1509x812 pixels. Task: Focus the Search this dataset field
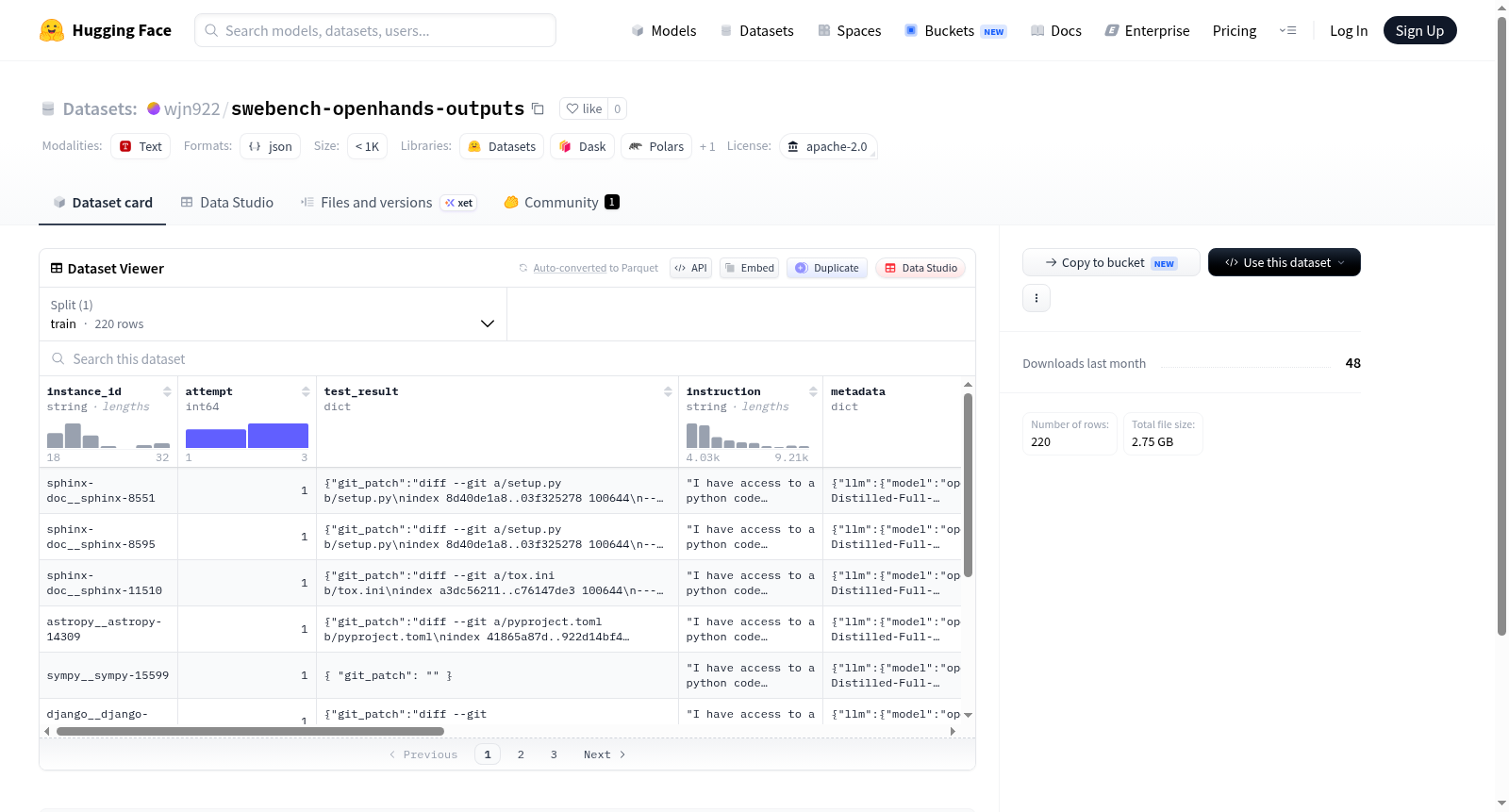click(507, 358)
